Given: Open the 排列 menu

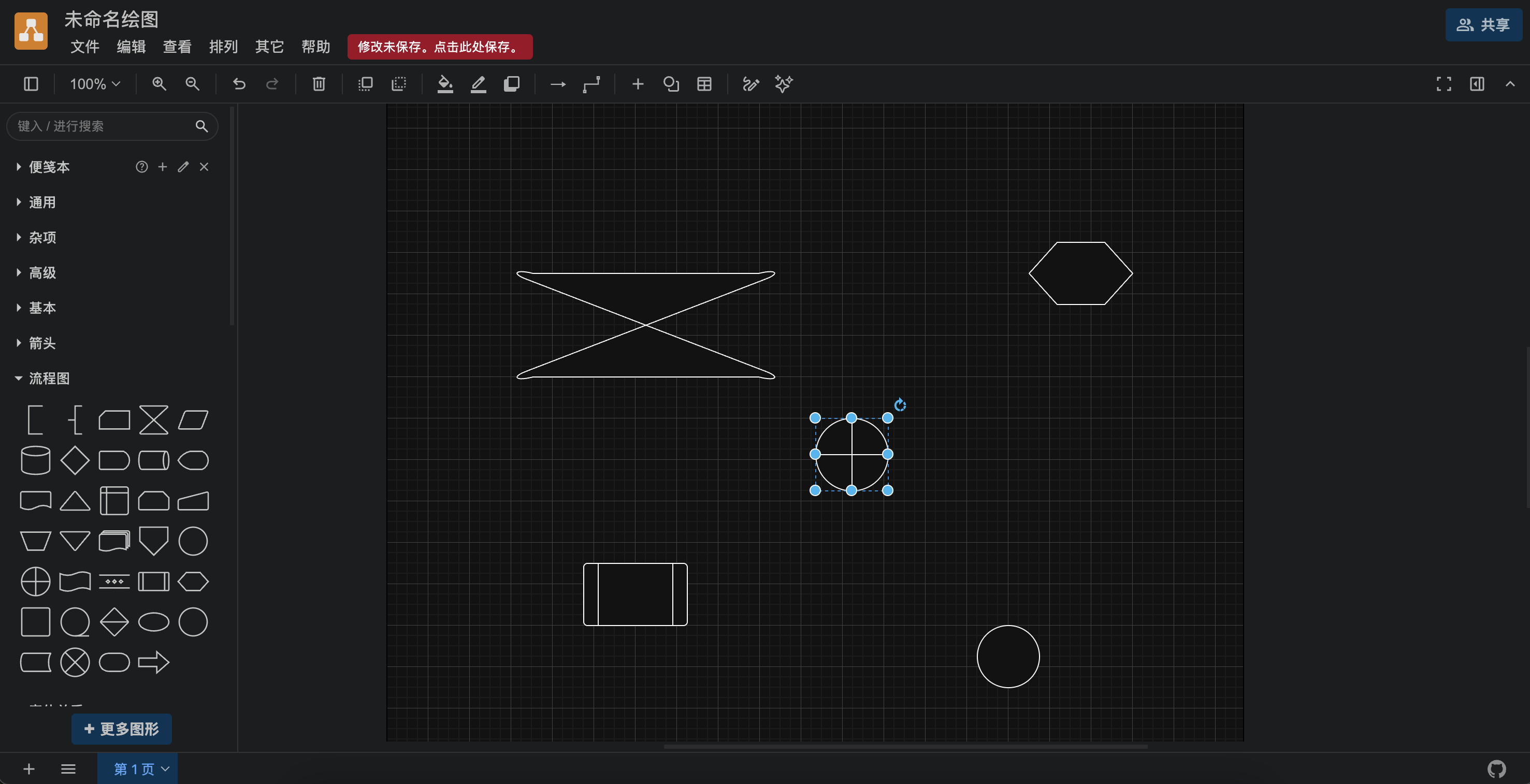Looking at the screenshot, I should click(223, 46).
